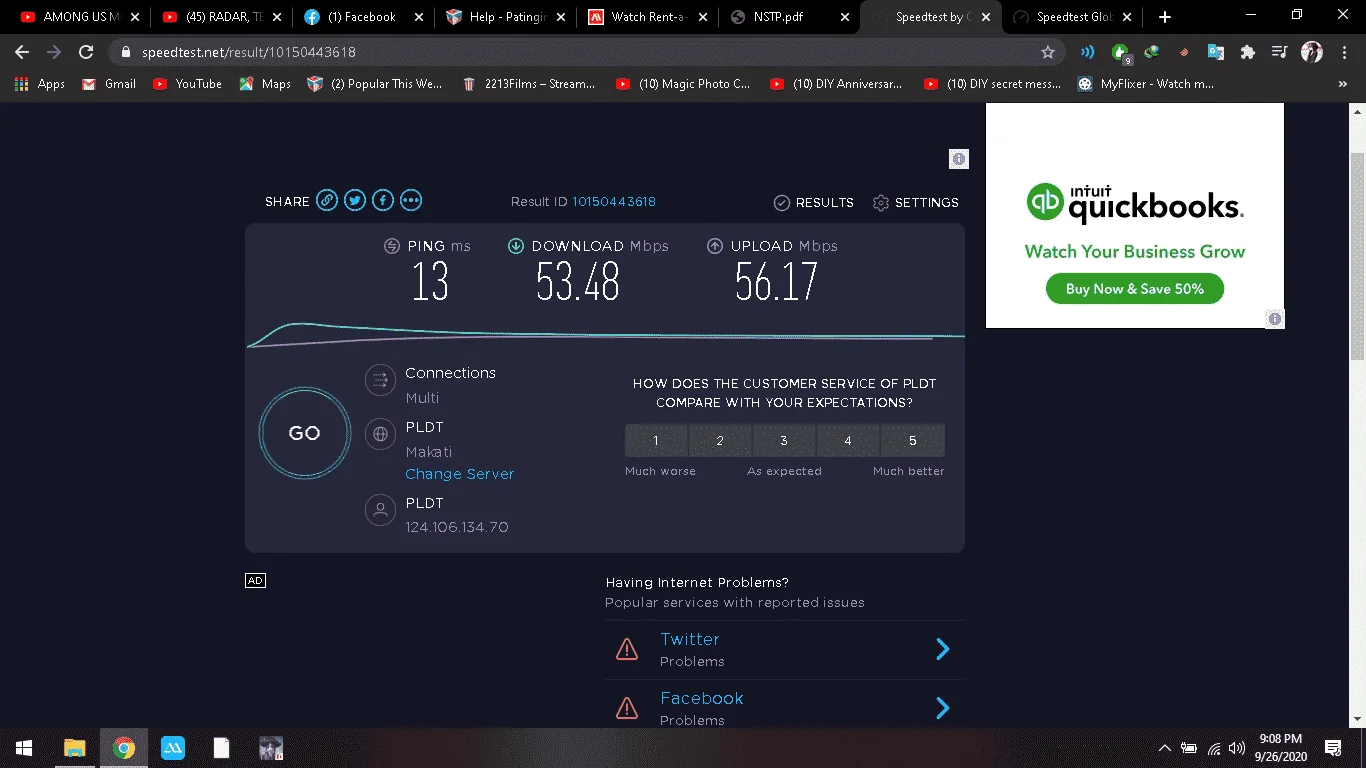
Task: Switch to the (45) RADAR tab
Action: 221,17
